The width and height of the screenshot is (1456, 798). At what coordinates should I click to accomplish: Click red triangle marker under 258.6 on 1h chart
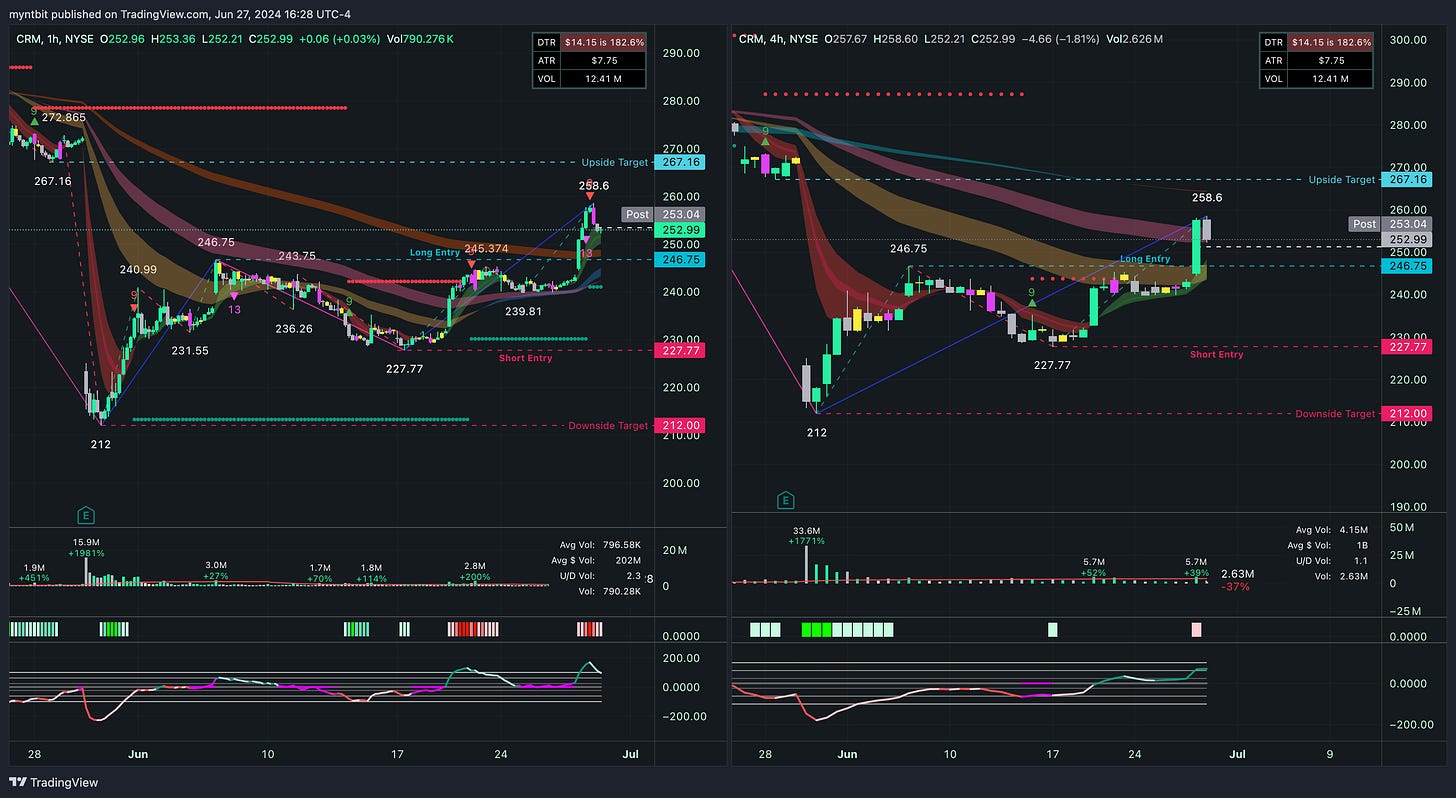click(590, 197)
